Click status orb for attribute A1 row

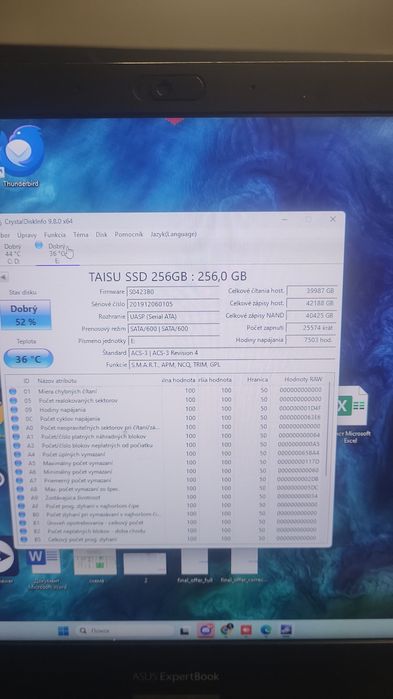(16, 436)
